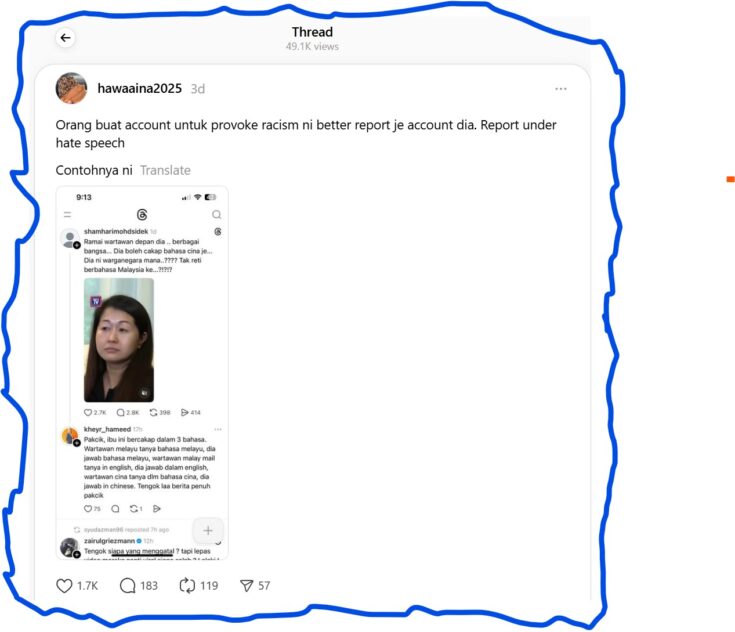The image size is (735, 632).
Task: Click the 49.1K views label
Action: [312, 46]
